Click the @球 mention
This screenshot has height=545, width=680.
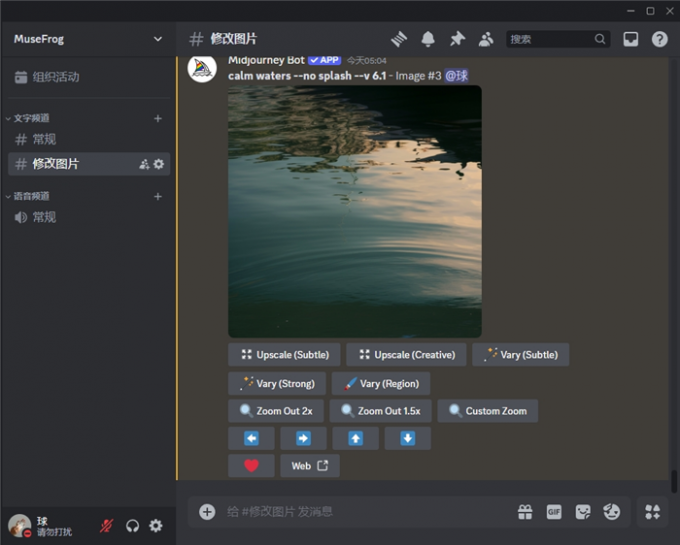[457, 76]
